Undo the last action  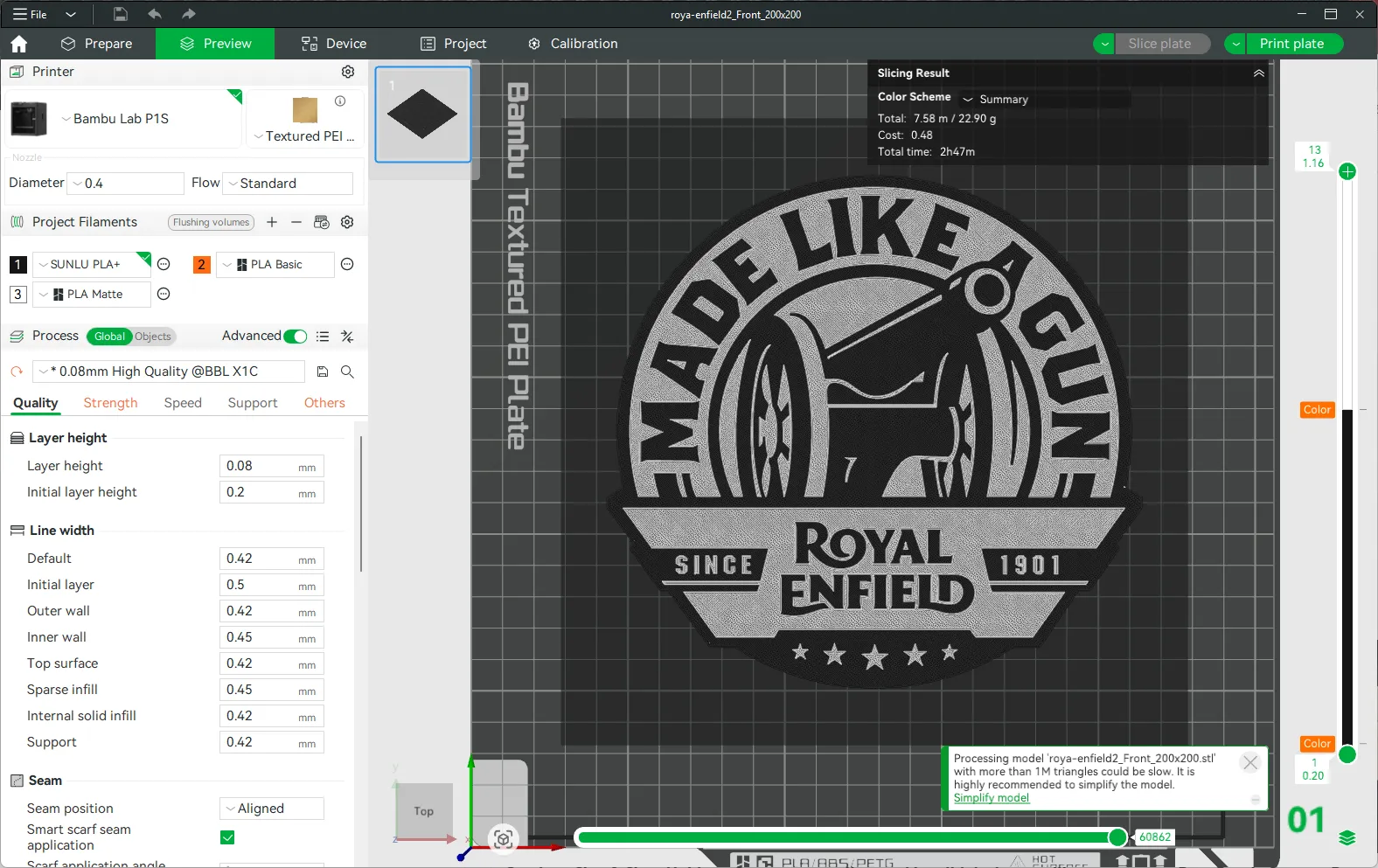[155, 14]
